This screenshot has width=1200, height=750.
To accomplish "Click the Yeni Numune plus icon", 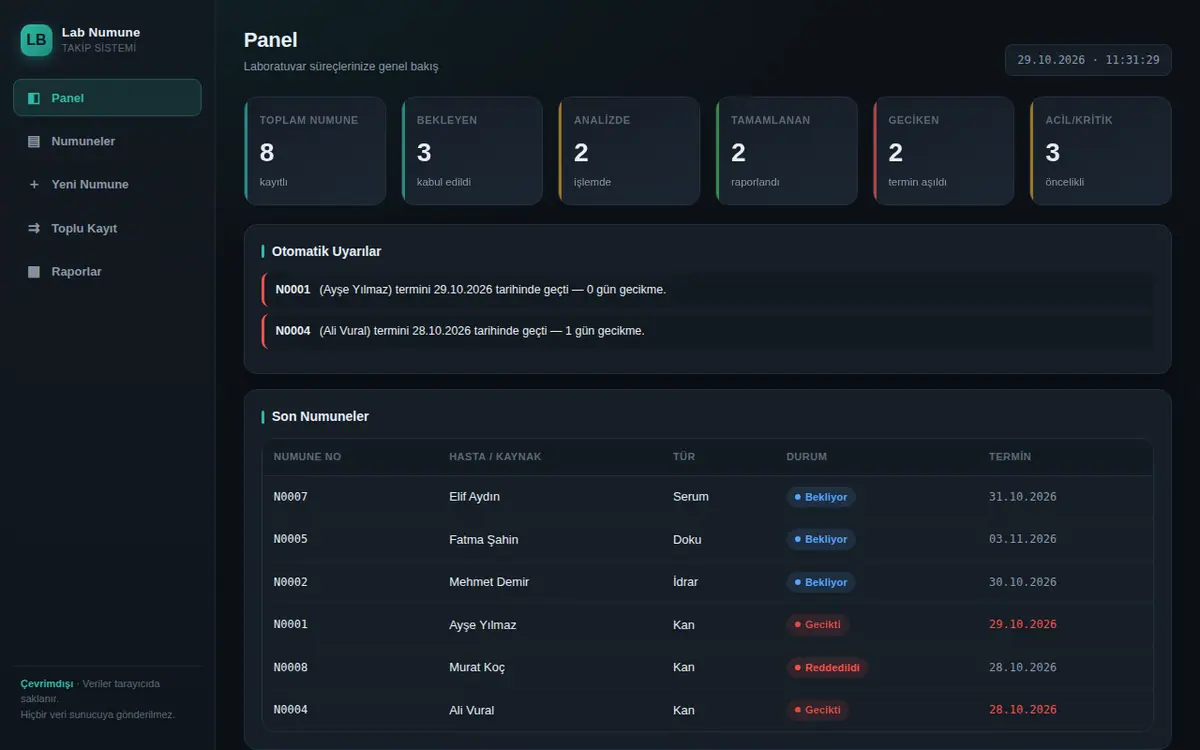I will (34, 184).
